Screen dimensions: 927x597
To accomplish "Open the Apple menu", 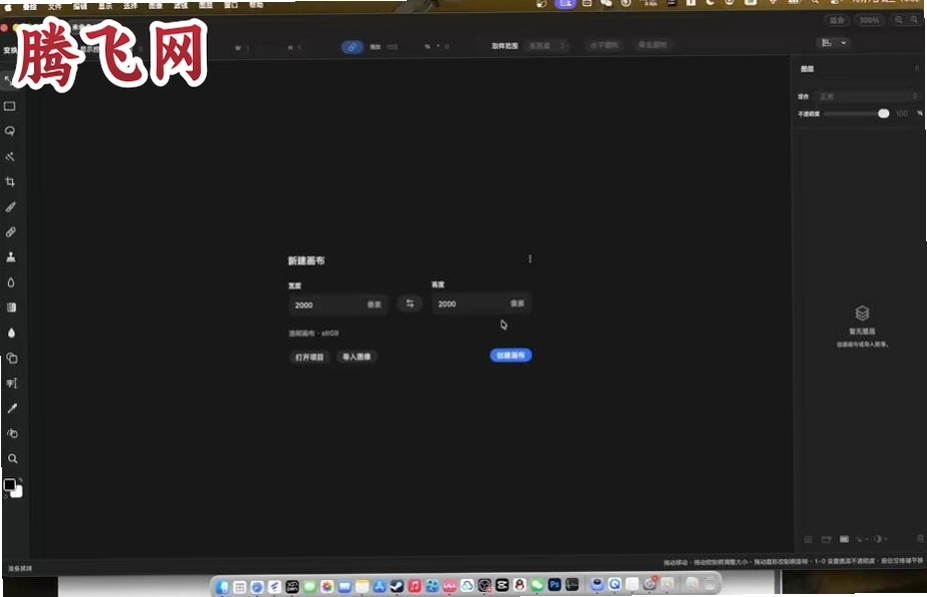I will coord(8,7).
